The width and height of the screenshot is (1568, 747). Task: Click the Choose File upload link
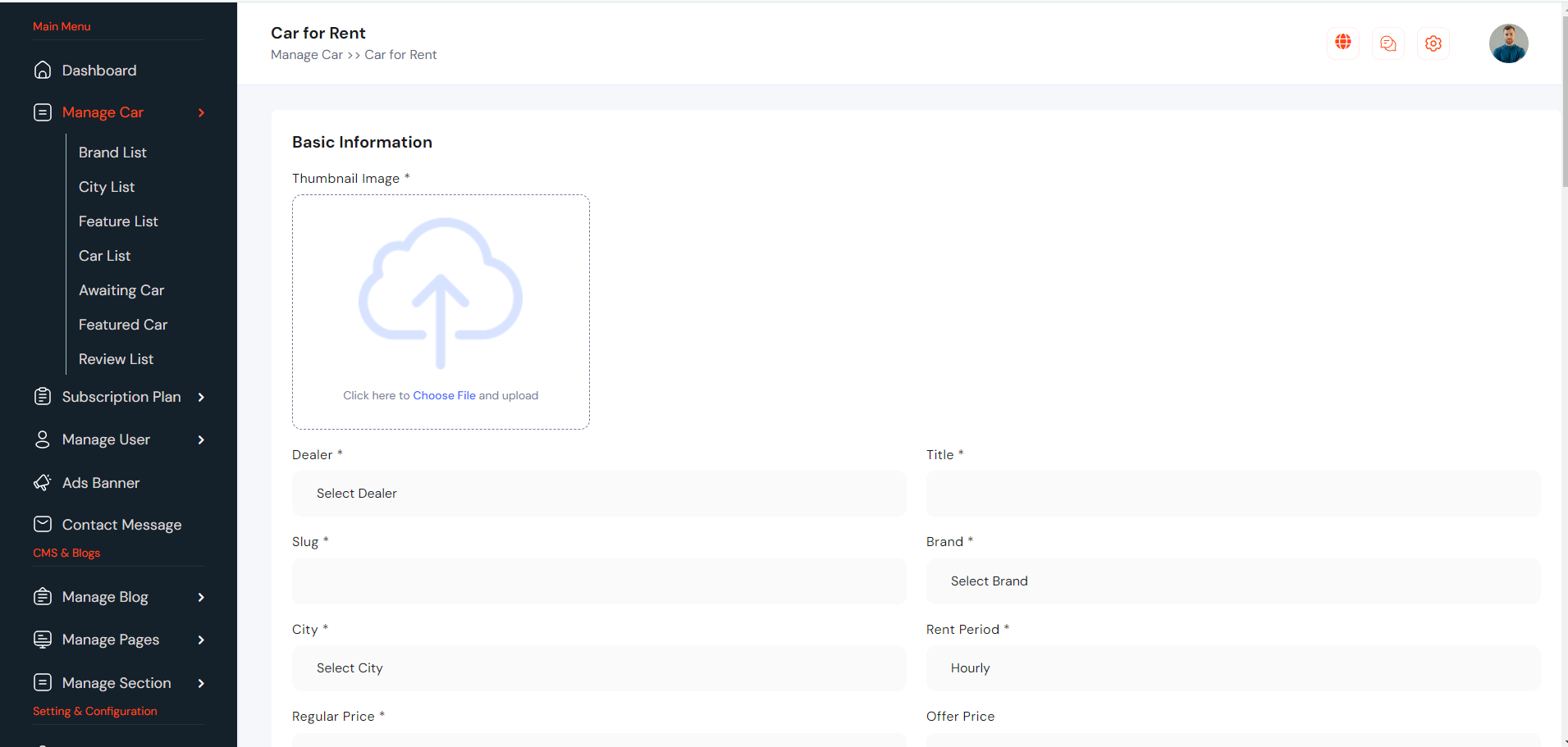444,396
